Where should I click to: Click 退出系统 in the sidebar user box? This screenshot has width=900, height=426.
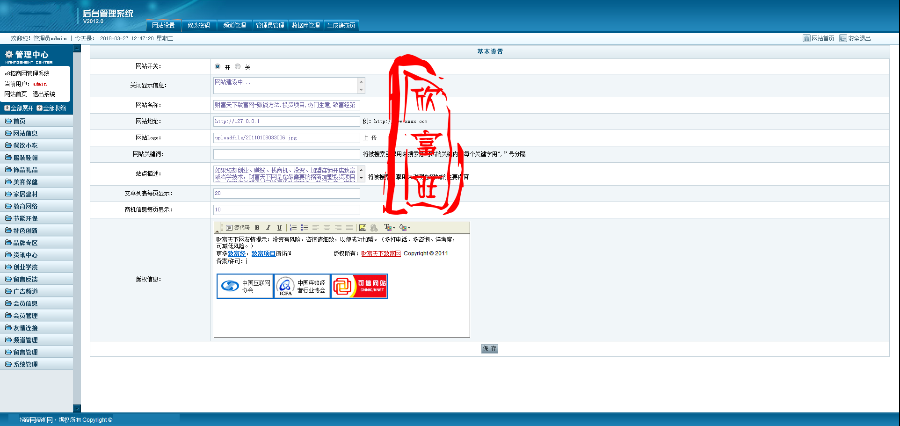tap(45, 94)
